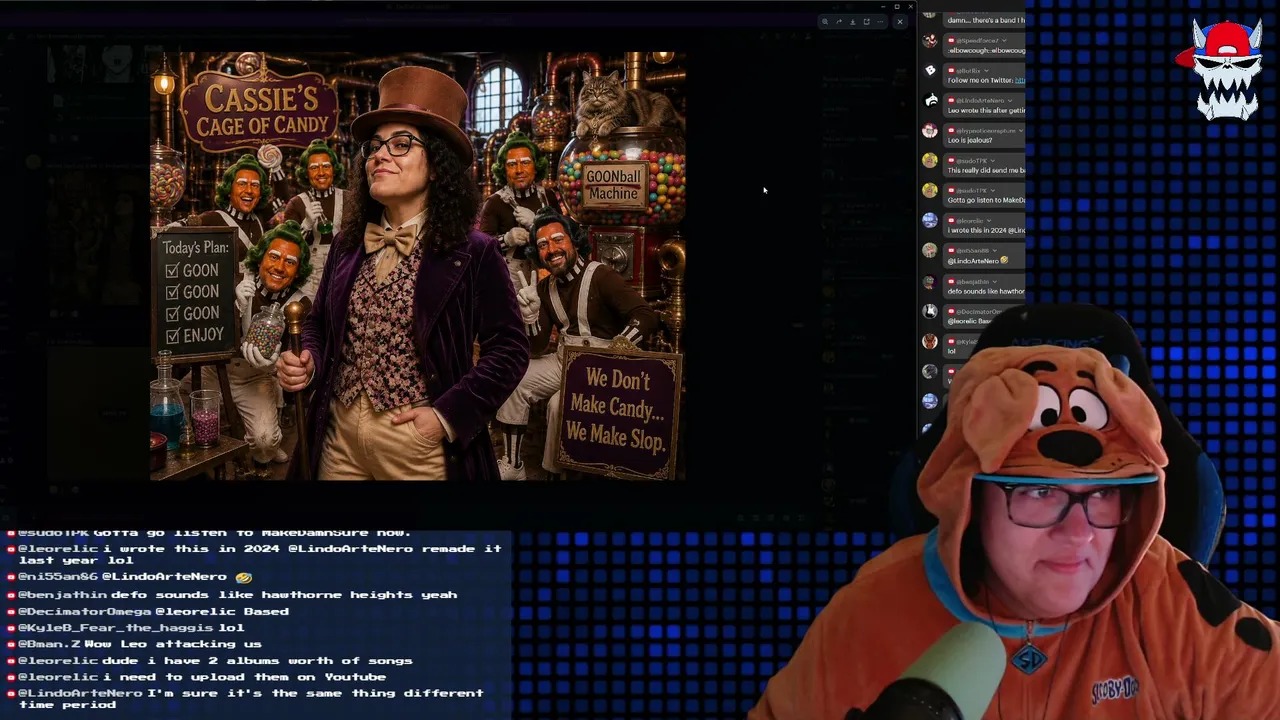Click the YouTube badge on BotRix's message
Screen dimensions: 1280x720
pyautogui.click(x=951, y=71)
